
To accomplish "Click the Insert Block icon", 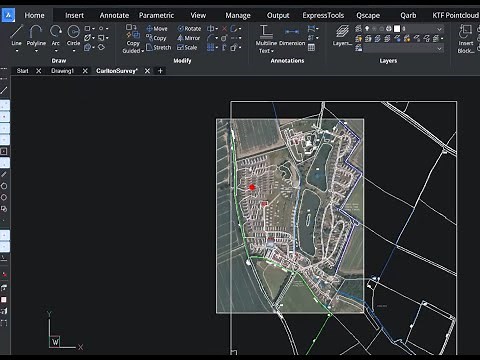I will point(466,38).
